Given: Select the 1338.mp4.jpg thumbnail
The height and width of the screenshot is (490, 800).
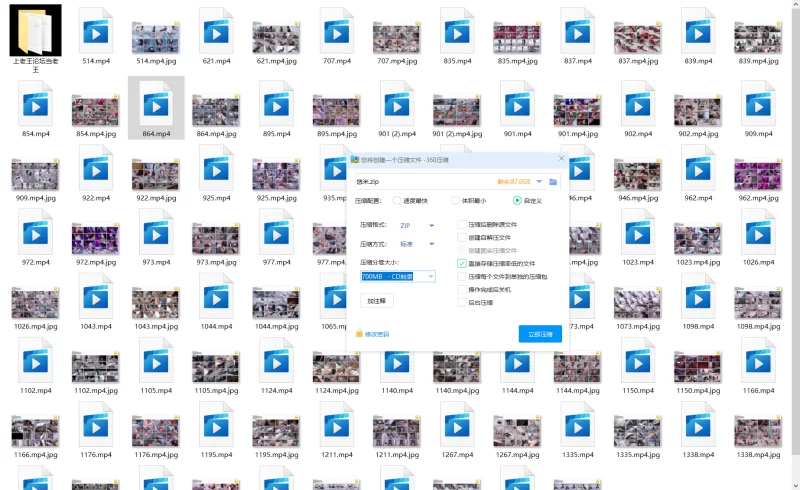Looking at the screenshot, I should 758,432.
